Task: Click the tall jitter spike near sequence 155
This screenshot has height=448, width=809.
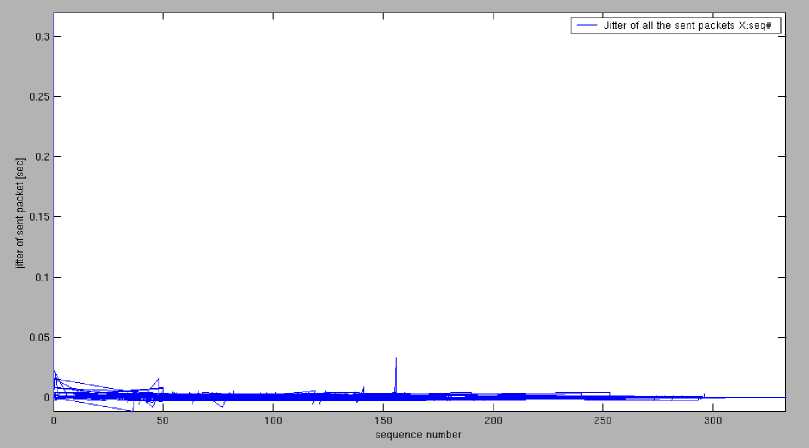Action: [x=396, y=374]
